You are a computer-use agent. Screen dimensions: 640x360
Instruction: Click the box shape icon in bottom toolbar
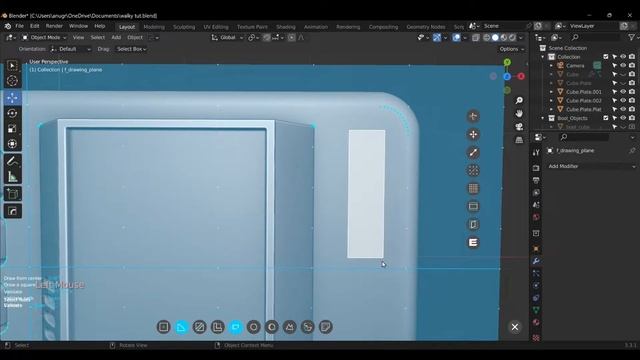tap(163, 327)
